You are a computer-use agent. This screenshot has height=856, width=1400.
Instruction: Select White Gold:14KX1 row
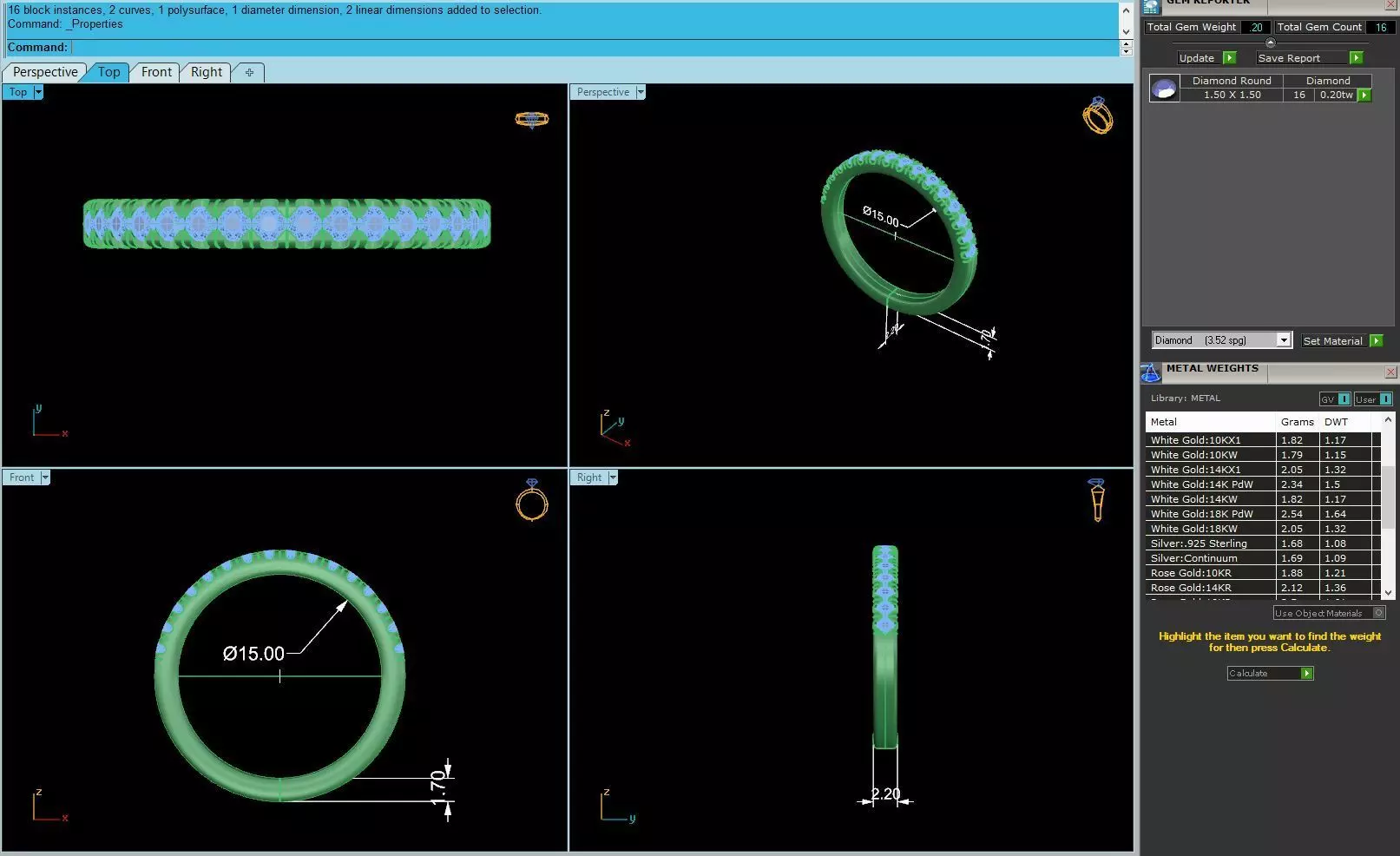tap(1263, 470)
